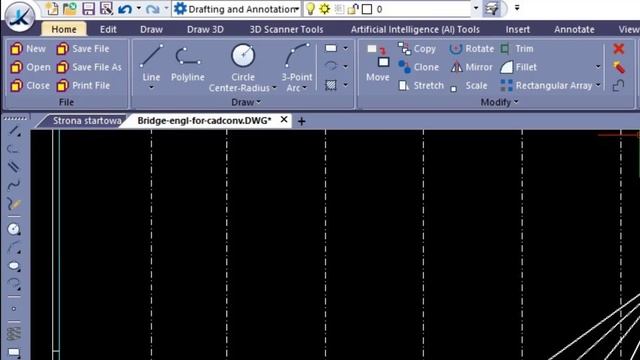Select the Scale tool
This screenshot has height=360, width=640.
468,86
